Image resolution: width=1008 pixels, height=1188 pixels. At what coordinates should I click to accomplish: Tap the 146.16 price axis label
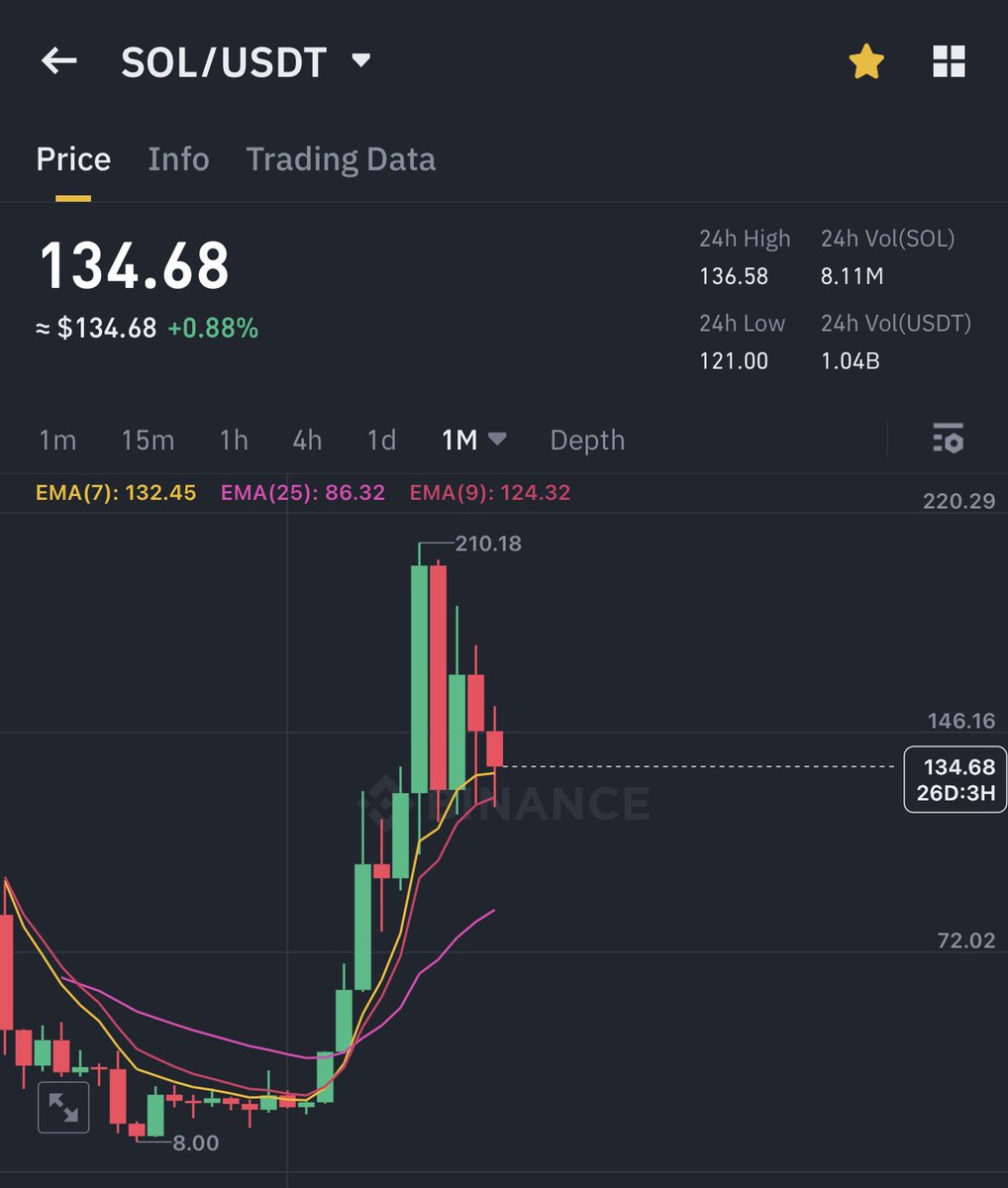click(x=961, y=721)
